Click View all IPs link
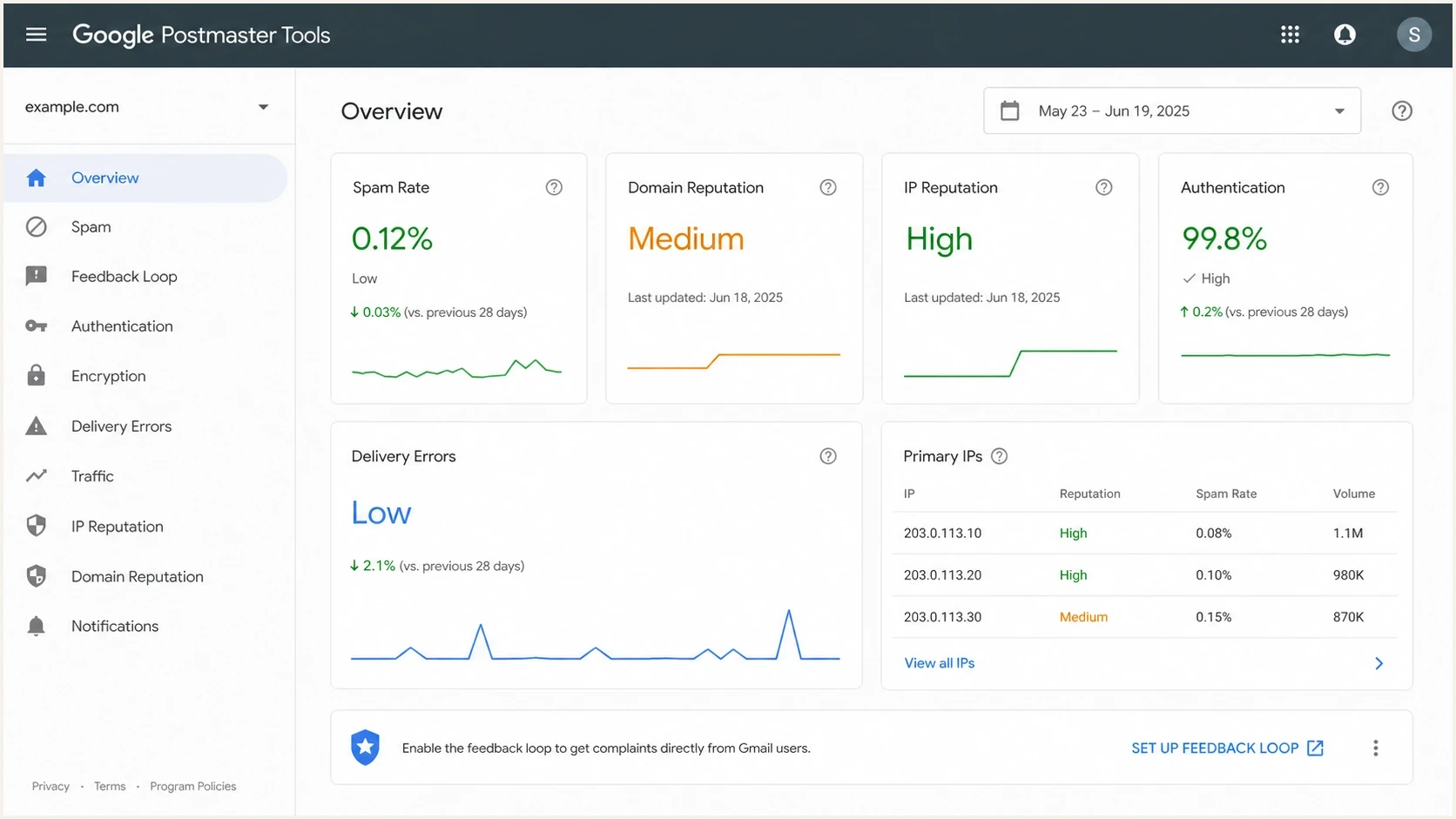The image size is (1456, 819). coord(939,663)
